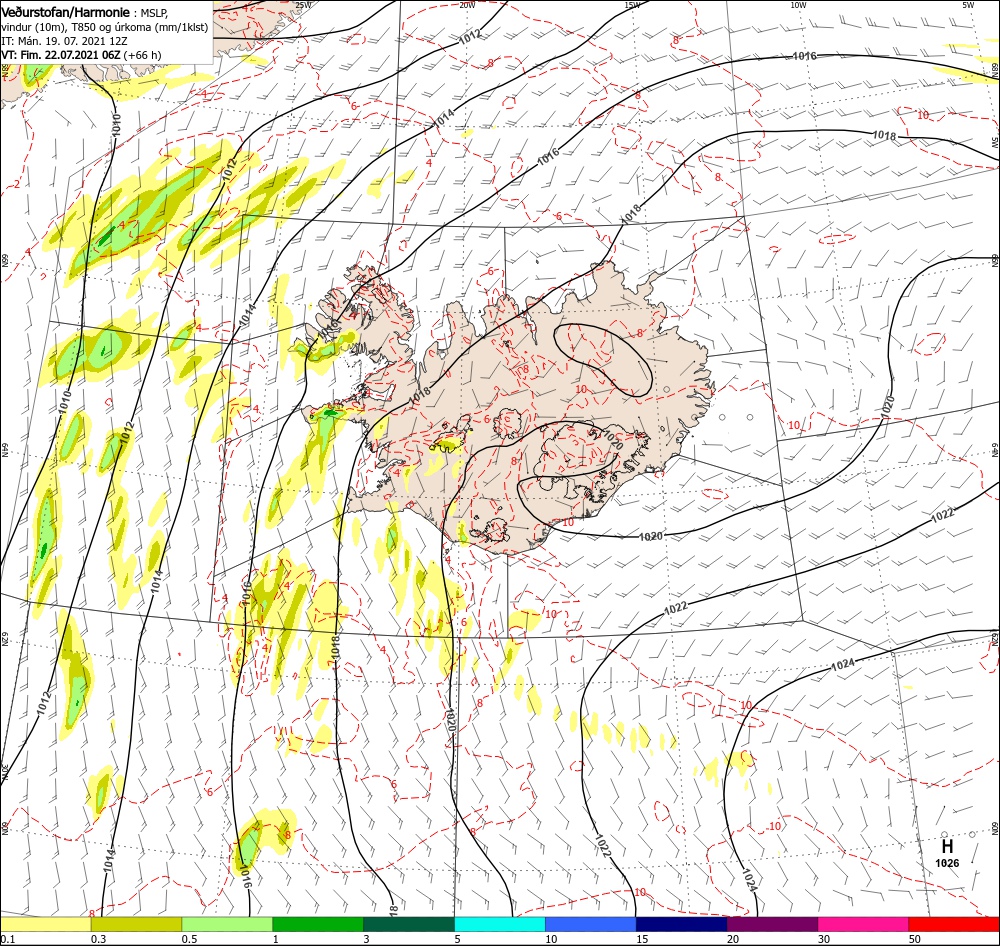Click the 'Veðurstofan/Harmonie' title text
This screenshot has height=946, width=1000.
click(66, 13)
